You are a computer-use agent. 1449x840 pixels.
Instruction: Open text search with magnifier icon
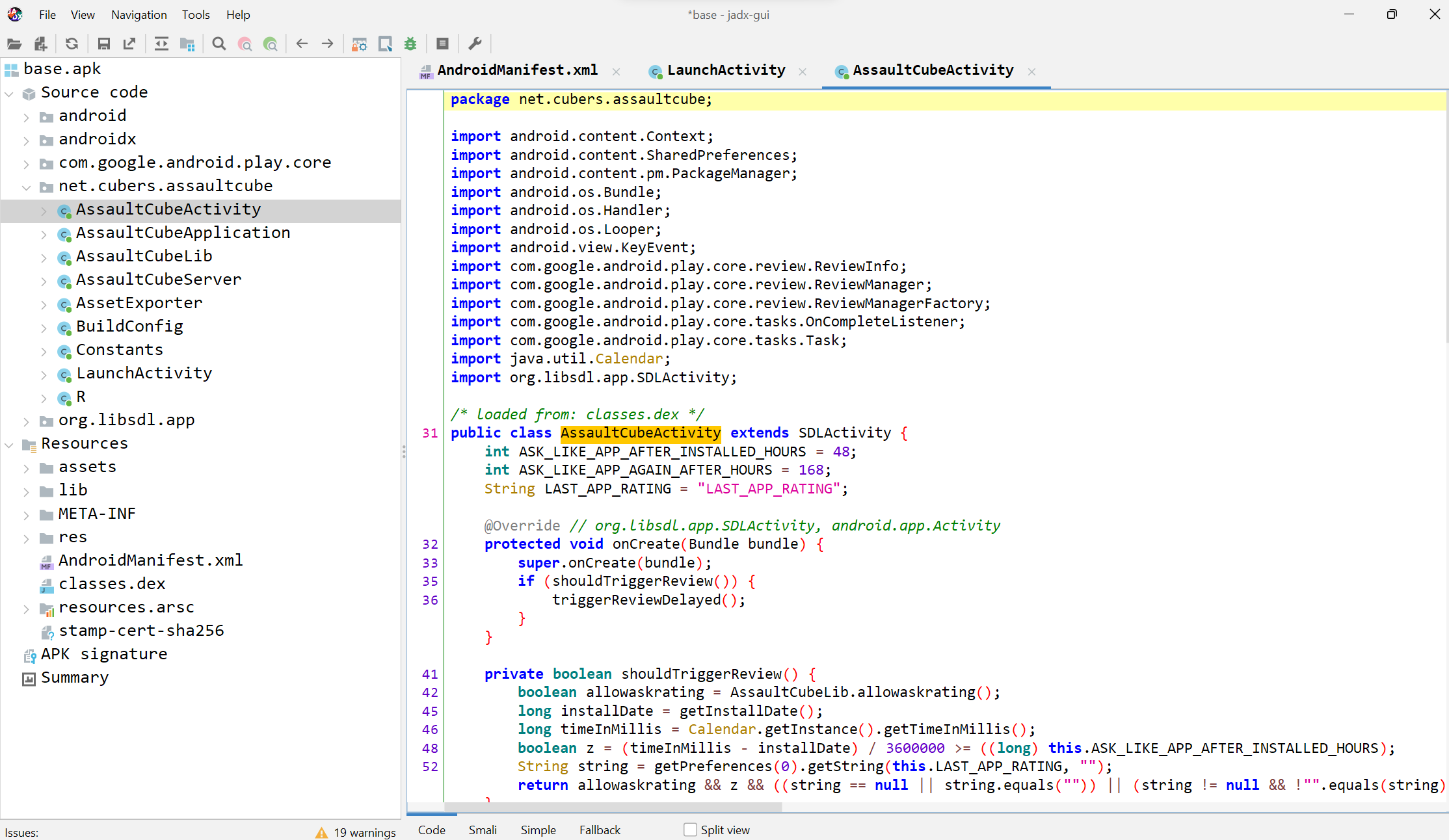[219, 44]
